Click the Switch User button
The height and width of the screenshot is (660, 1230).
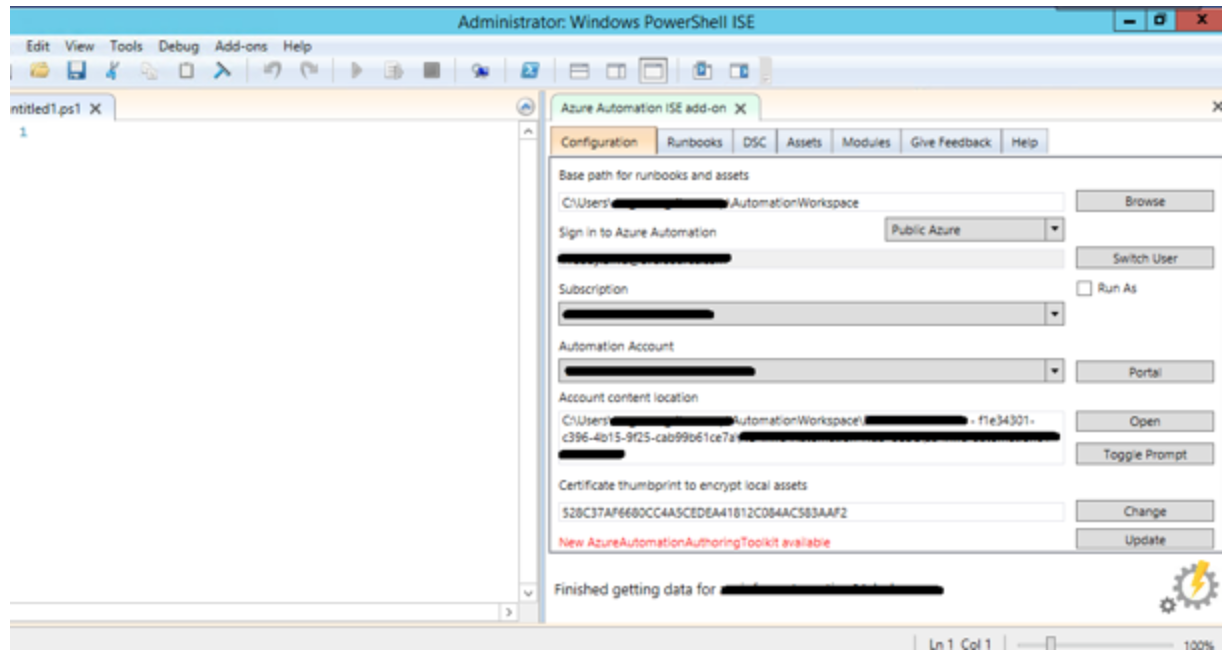coord(1144,258)
